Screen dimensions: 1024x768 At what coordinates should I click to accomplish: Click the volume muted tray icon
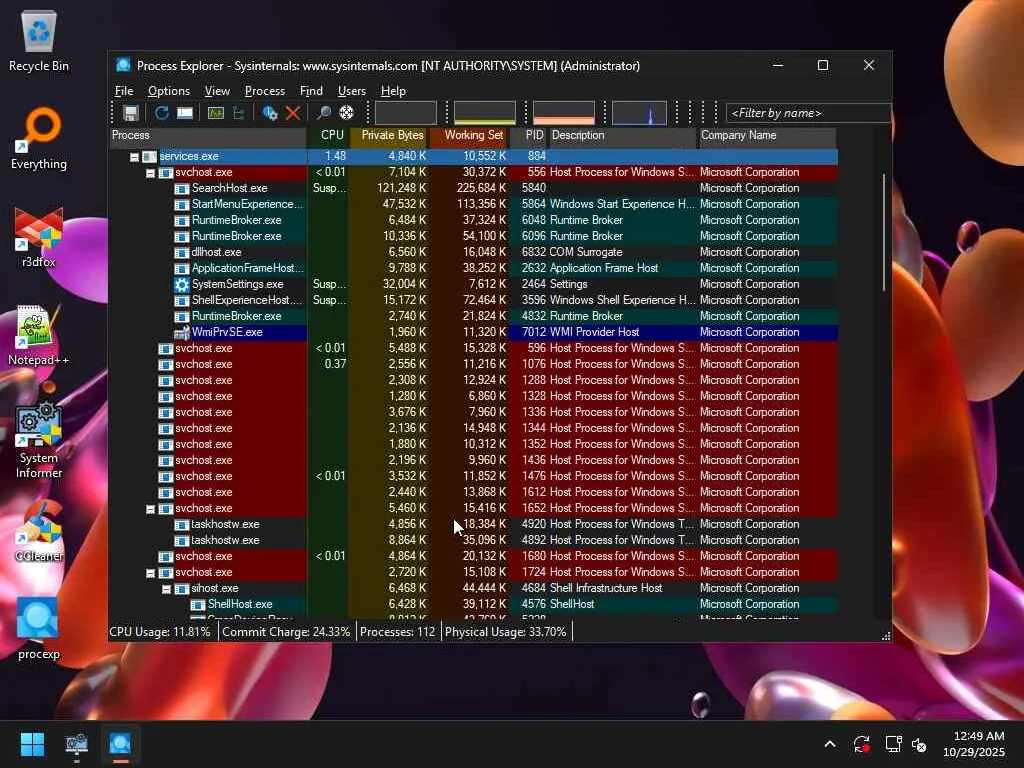coord(920,744)
